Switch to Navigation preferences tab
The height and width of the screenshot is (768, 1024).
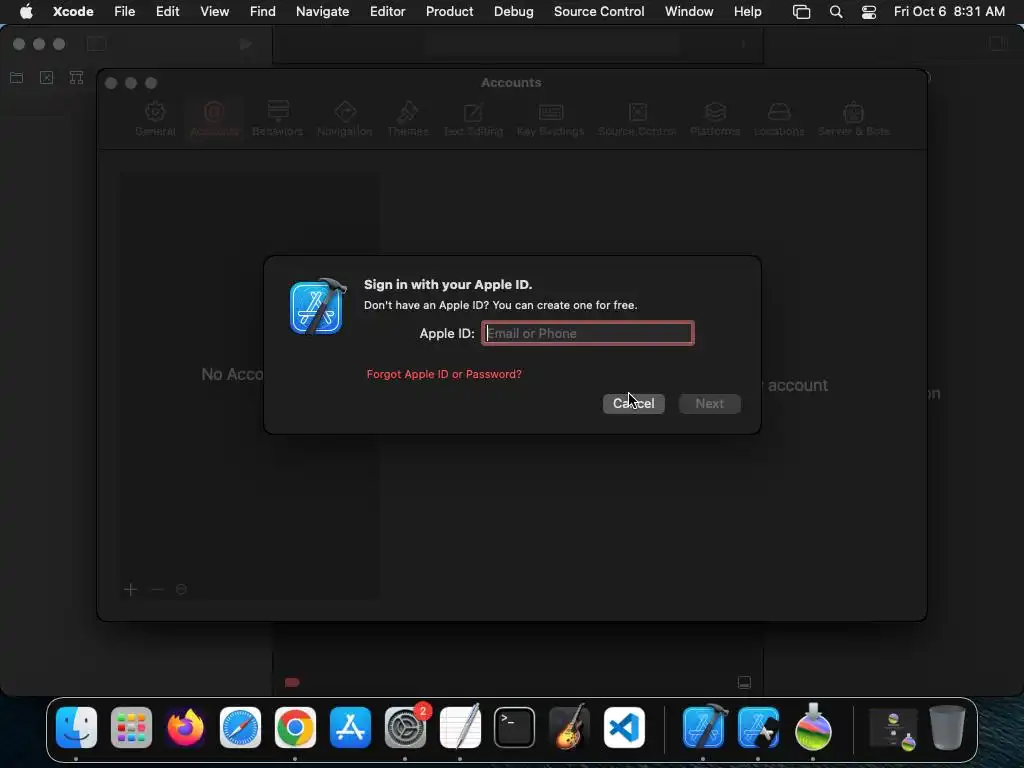coord(345,119)
